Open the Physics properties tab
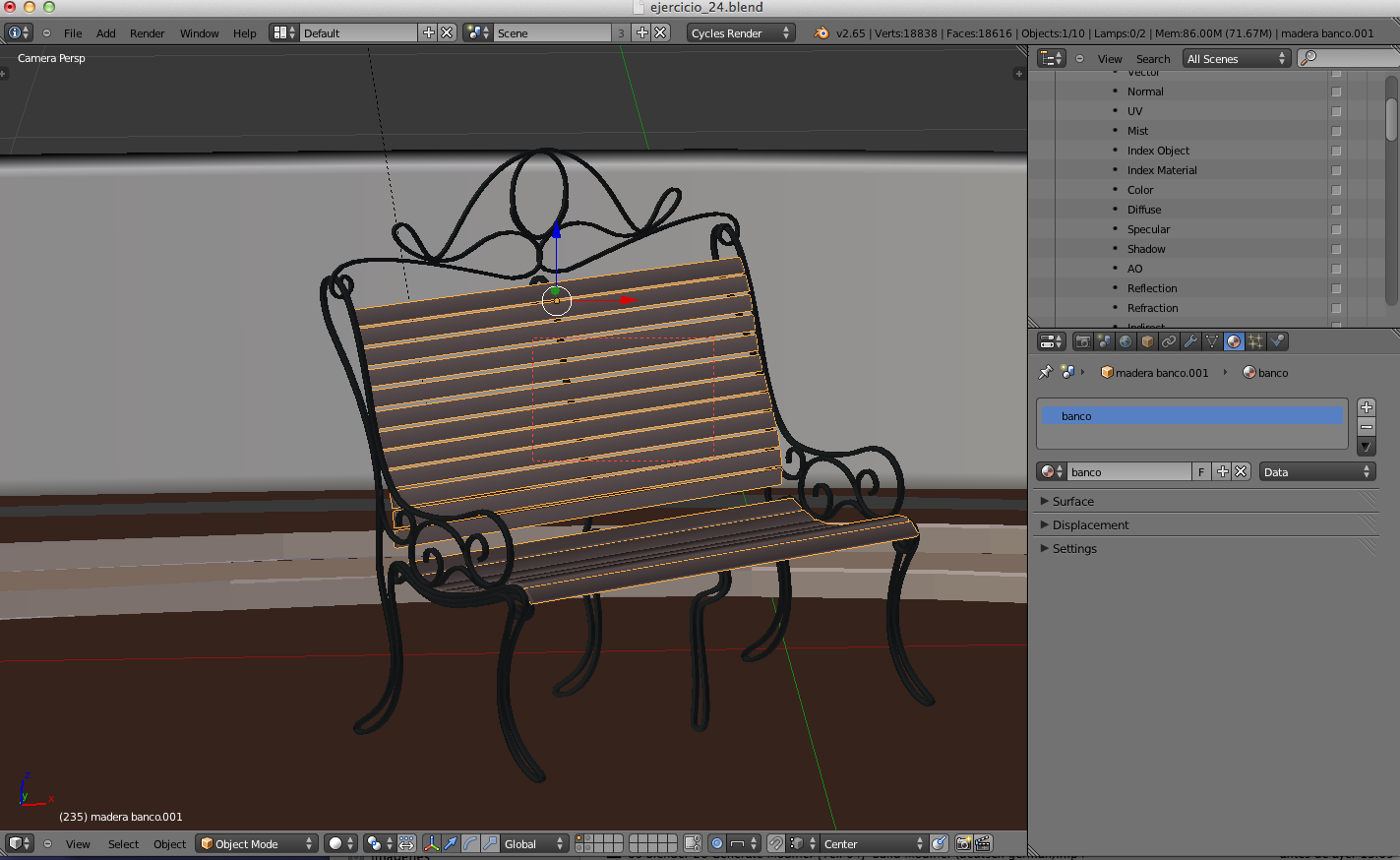The height and width of the screenshot is (860, 1400). click(x=1277, y=341)
